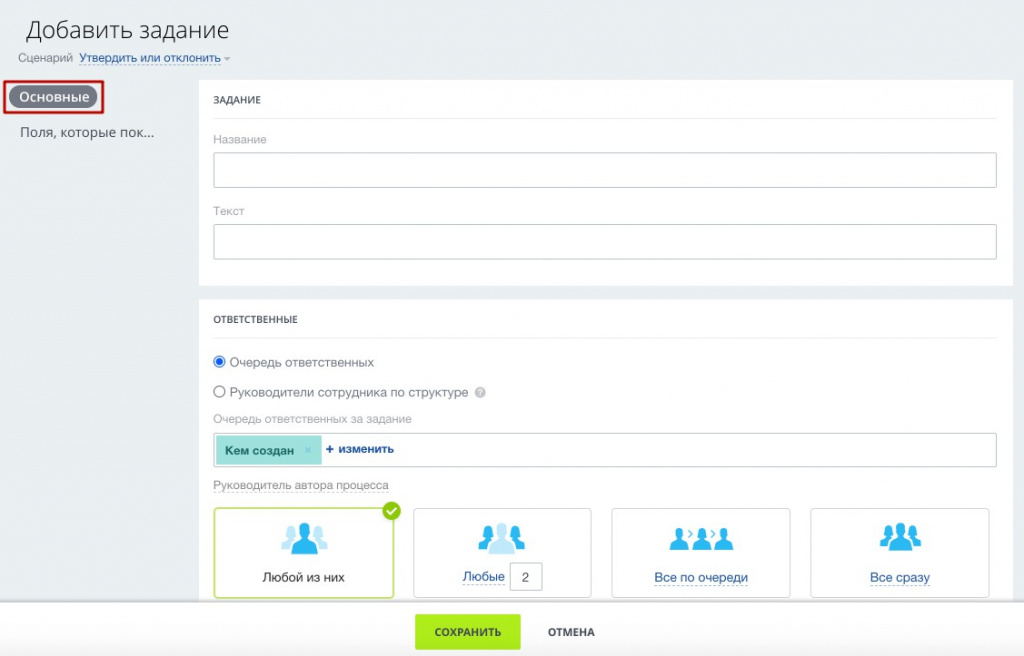
Task: Focus the 'Название' input field
Action: pyautogui.click(x=604, y=170)
